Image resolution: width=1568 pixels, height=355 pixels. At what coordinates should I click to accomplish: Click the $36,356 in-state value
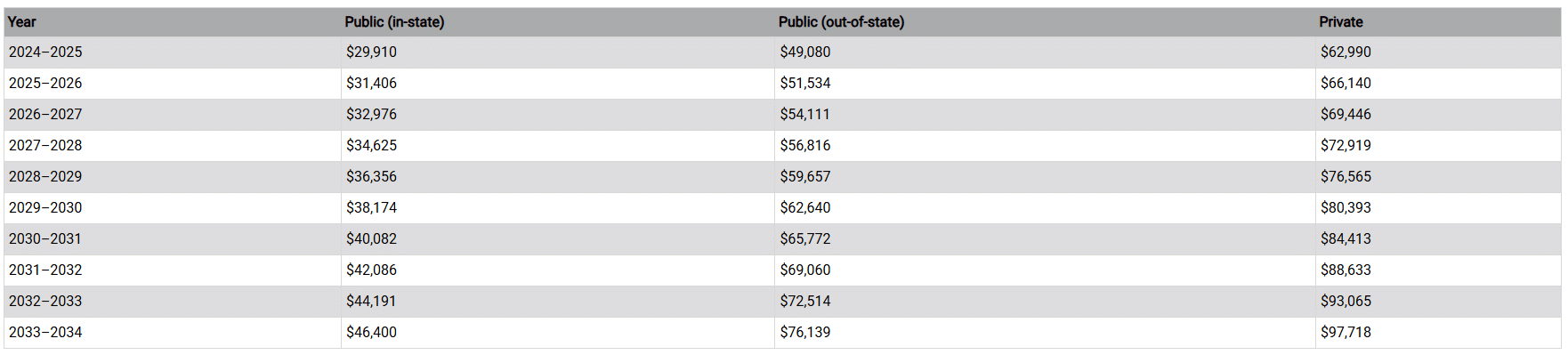tap(558, 177)
